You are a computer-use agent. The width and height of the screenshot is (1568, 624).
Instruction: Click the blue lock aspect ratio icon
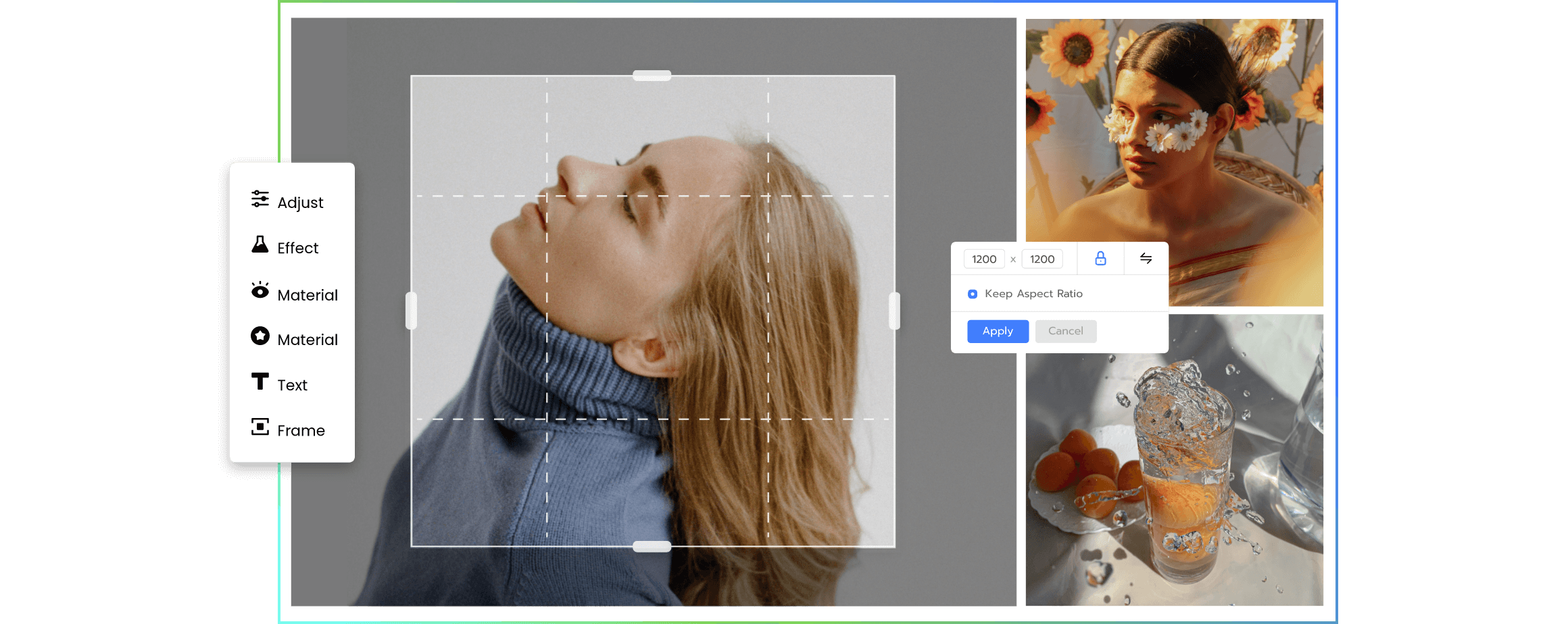(1100, 259)
